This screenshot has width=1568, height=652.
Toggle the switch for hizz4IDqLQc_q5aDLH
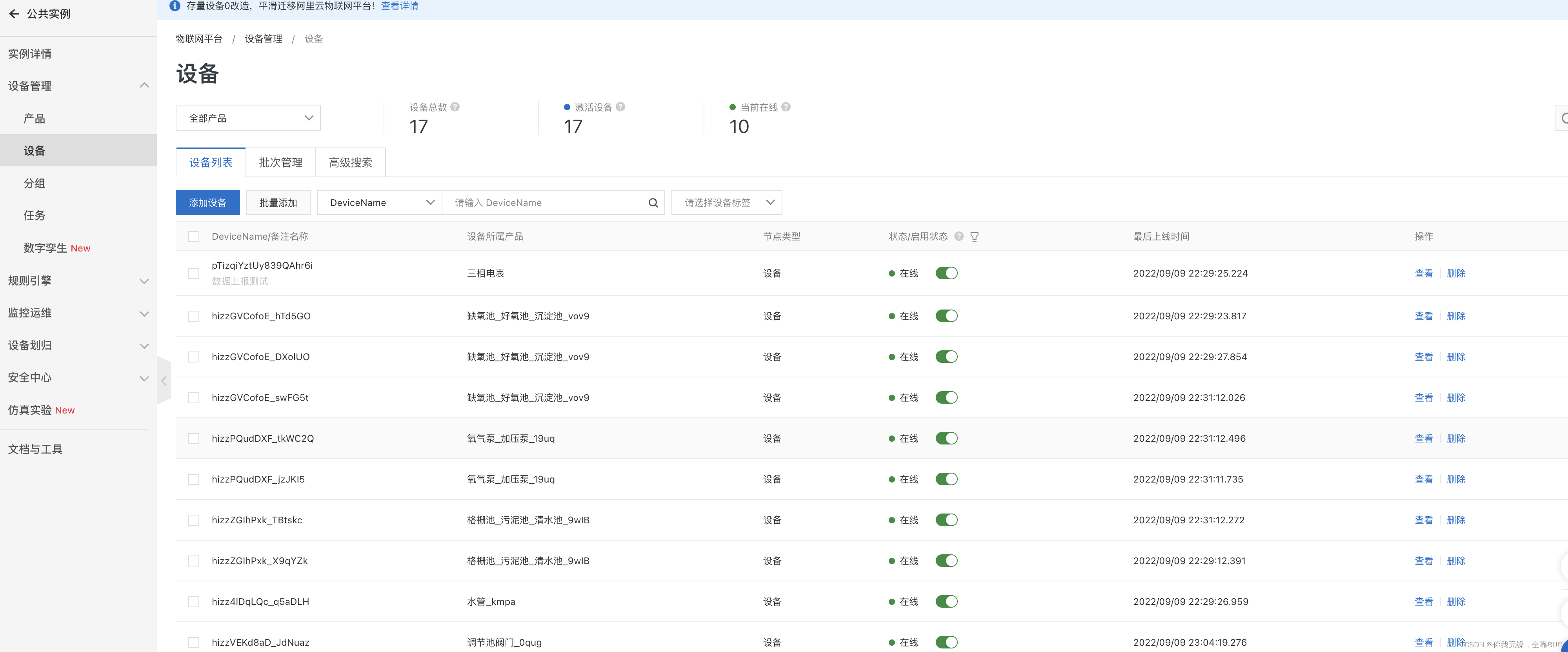point(946,601)
